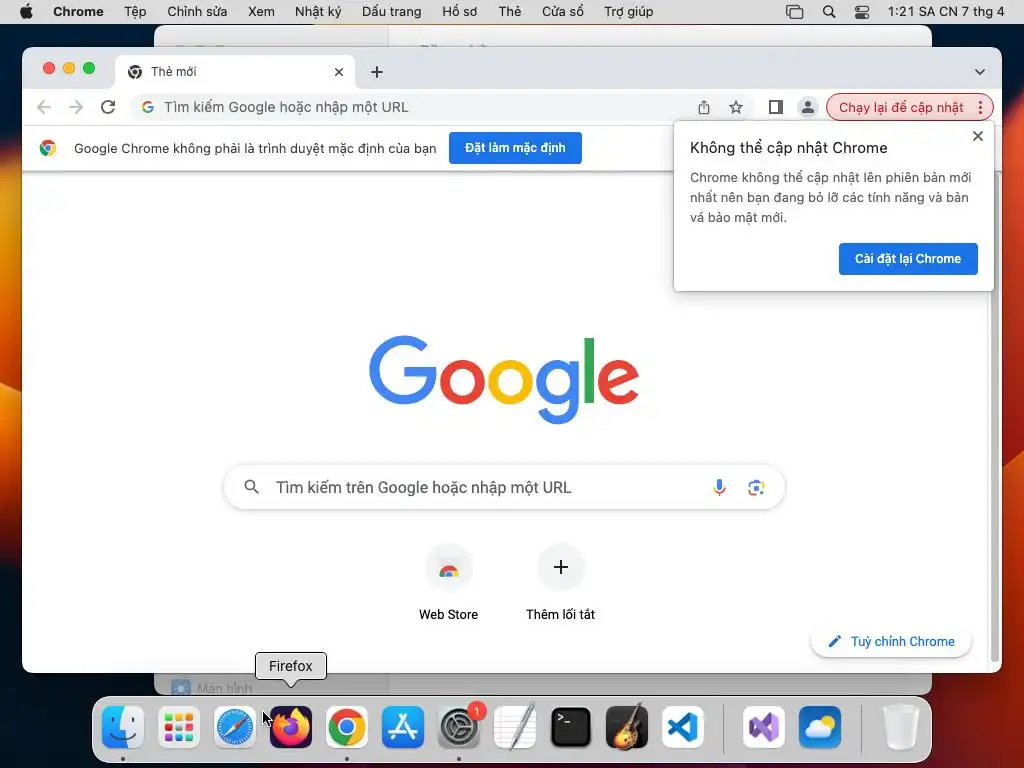Open Terminal from the Dock
The height and width of the screenshot is (768, 1024).
pyautogui.click(x=571, y=727)
